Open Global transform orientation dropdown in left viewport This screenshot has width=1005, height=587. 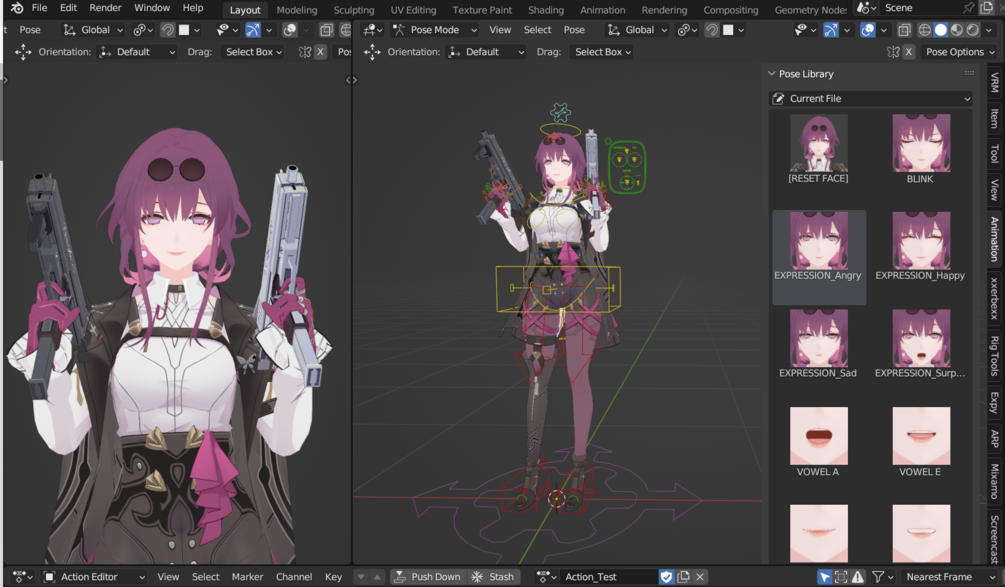point(94,29)
